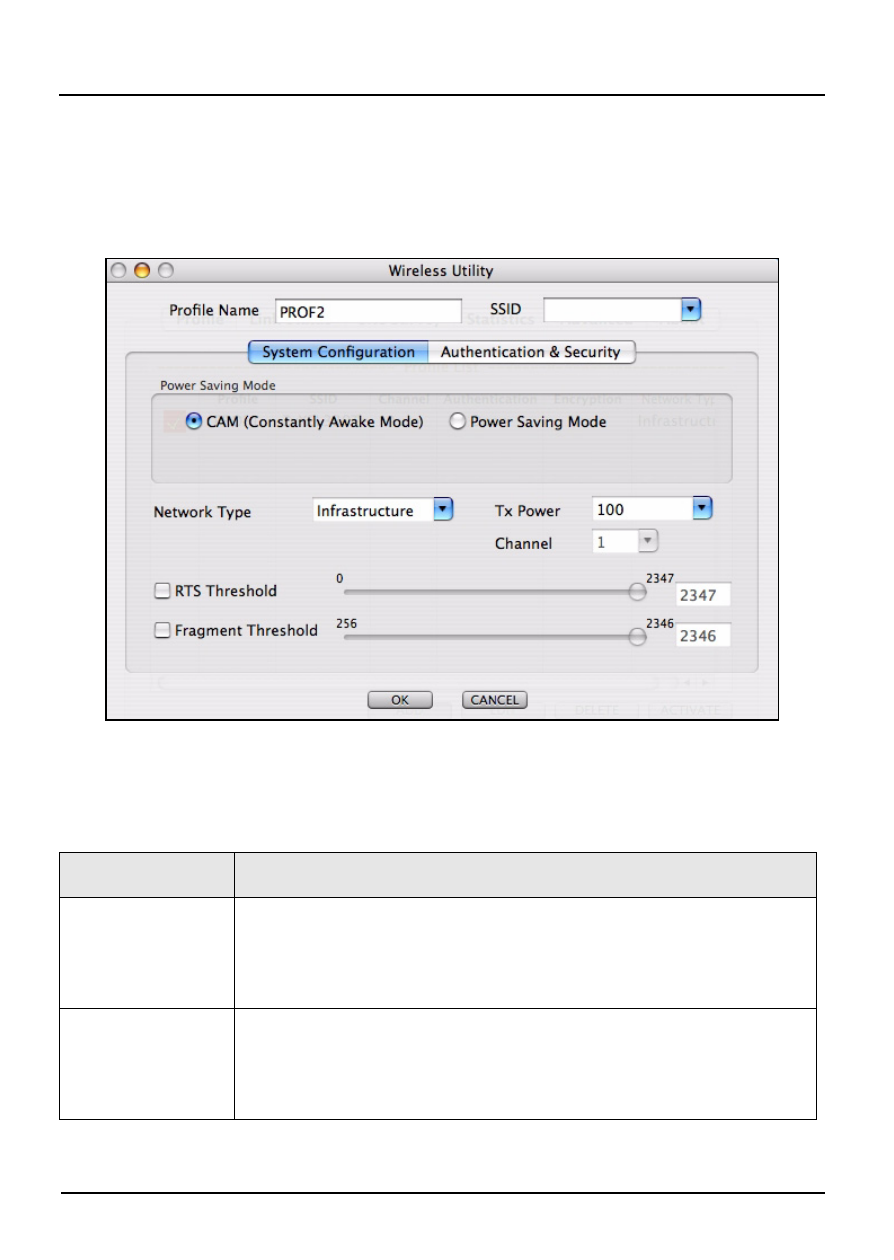Click the Profile Name input field
The height and width of the screenshot is (1260, 894).
click(x=368, y=311)
